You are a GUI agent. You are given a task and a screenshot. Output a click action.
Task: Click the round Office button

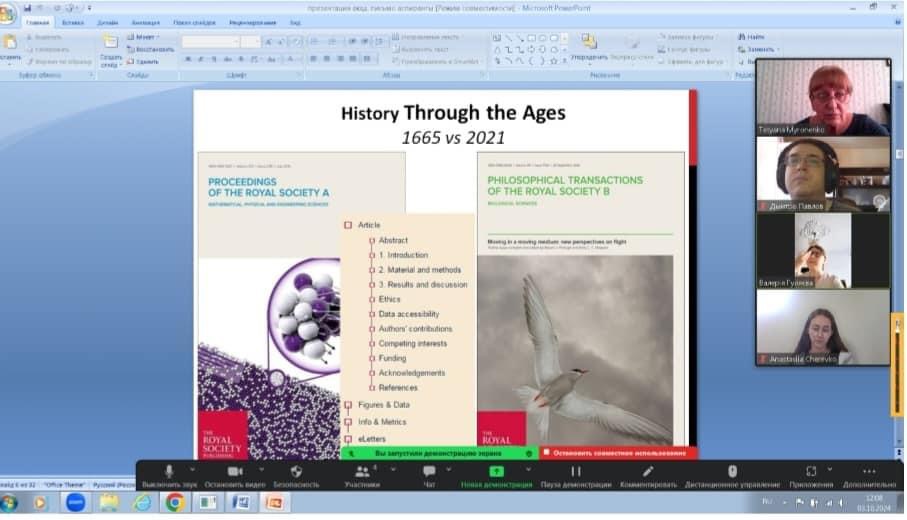[7, 14]
